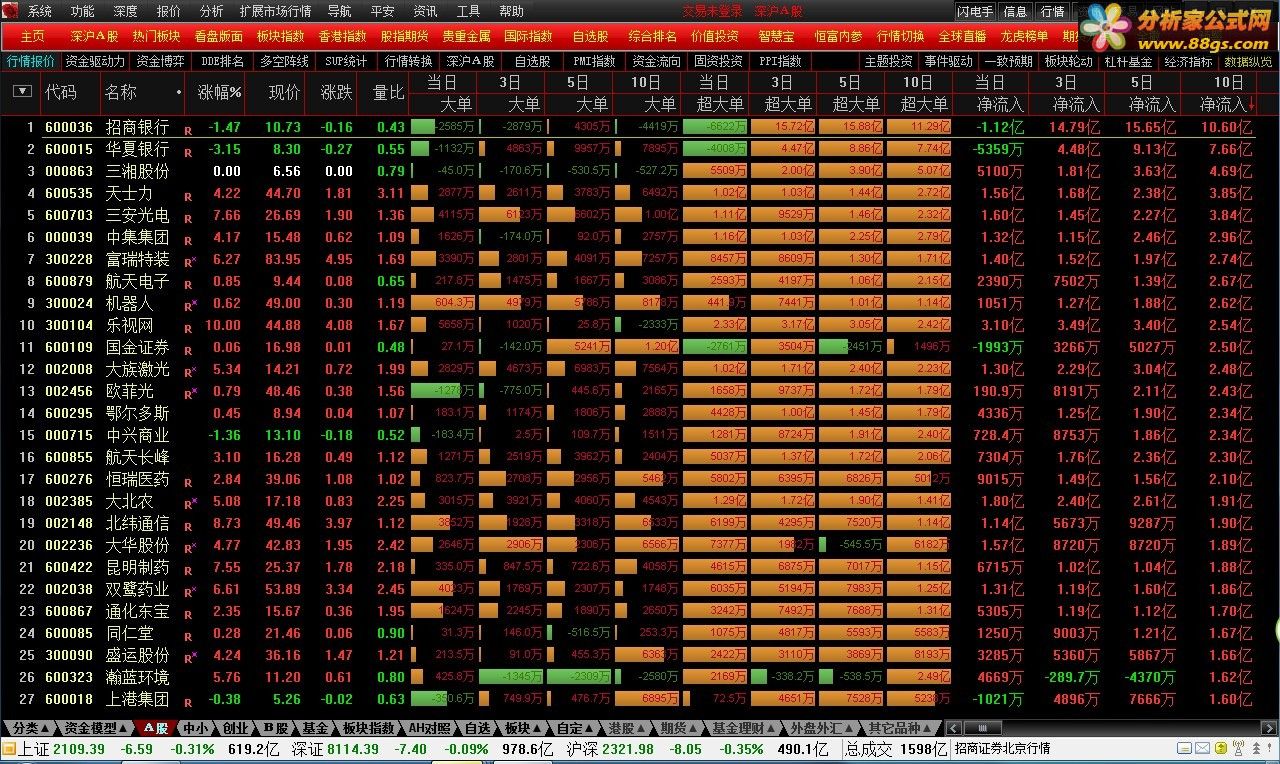Click the 交易未登录 link
Image resolution: width=1280 pixels, height=764 pixels.
point(713,11)
